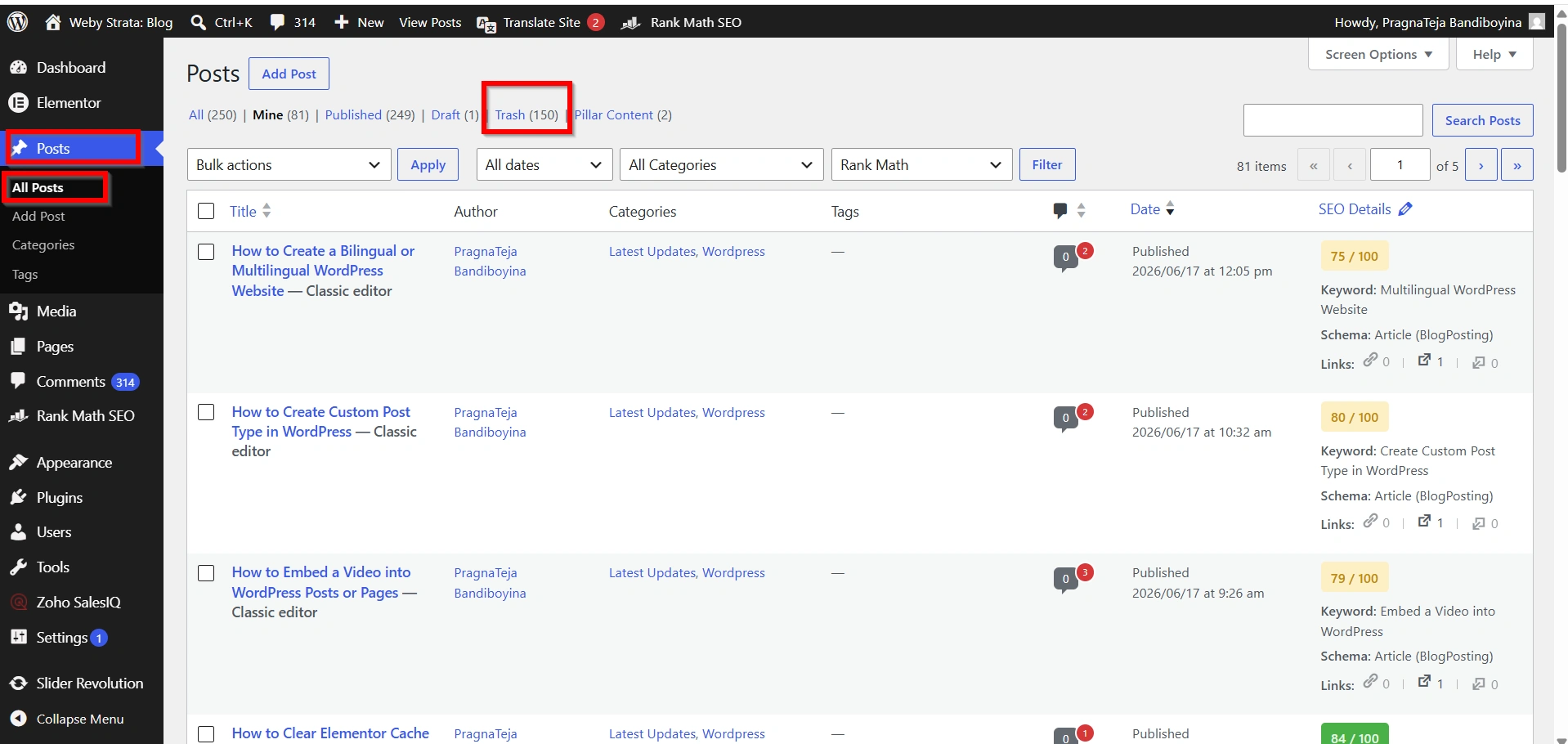Open the Tools wrench icon
Image resolution: width=1568 pixels, height=744 pixels.
pos(18,567)
